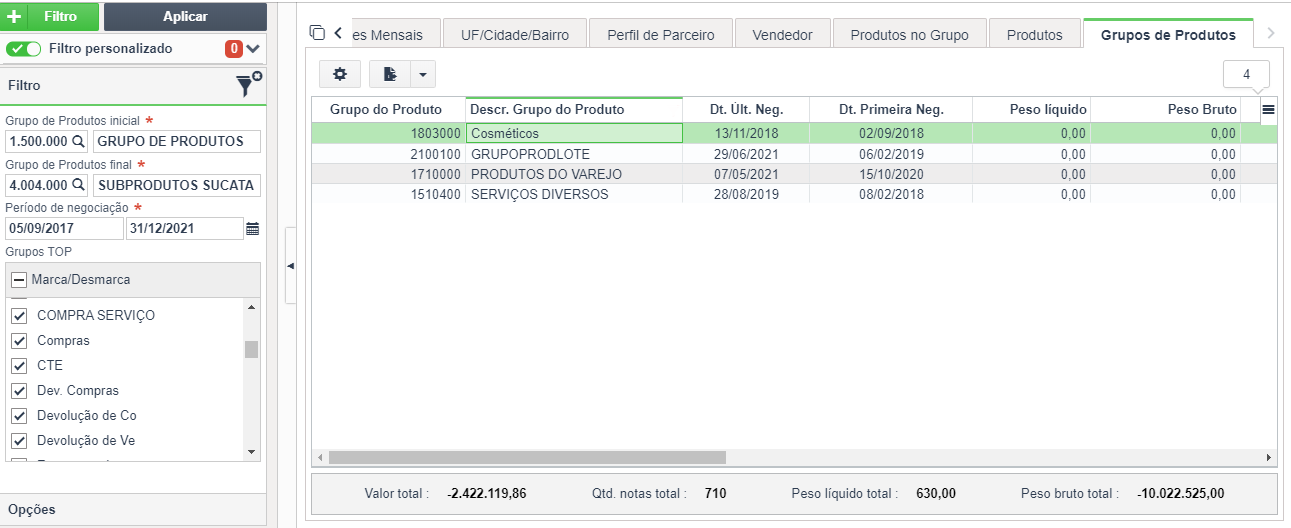Expand the custom filter chevron dropdown

[x=253, y=49]
